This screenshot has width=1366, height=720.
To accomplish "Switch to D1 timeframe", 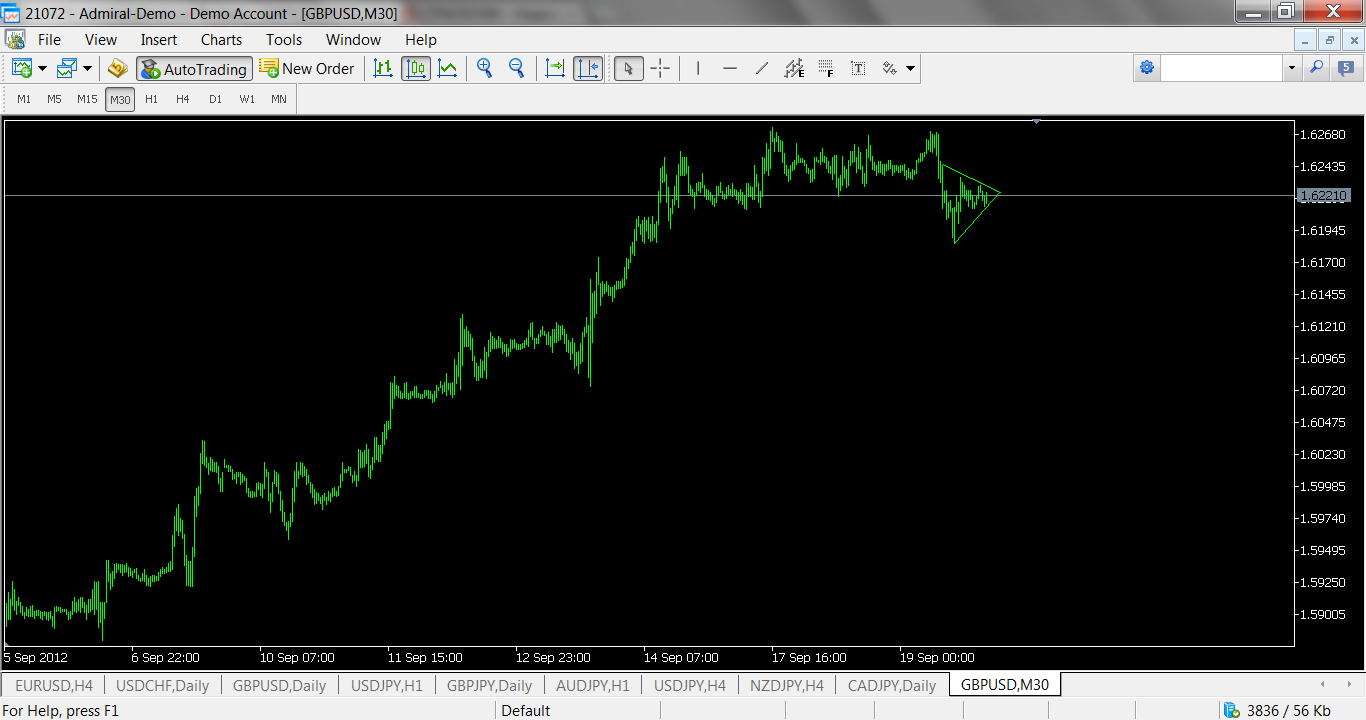I will [x=215, y=99].
